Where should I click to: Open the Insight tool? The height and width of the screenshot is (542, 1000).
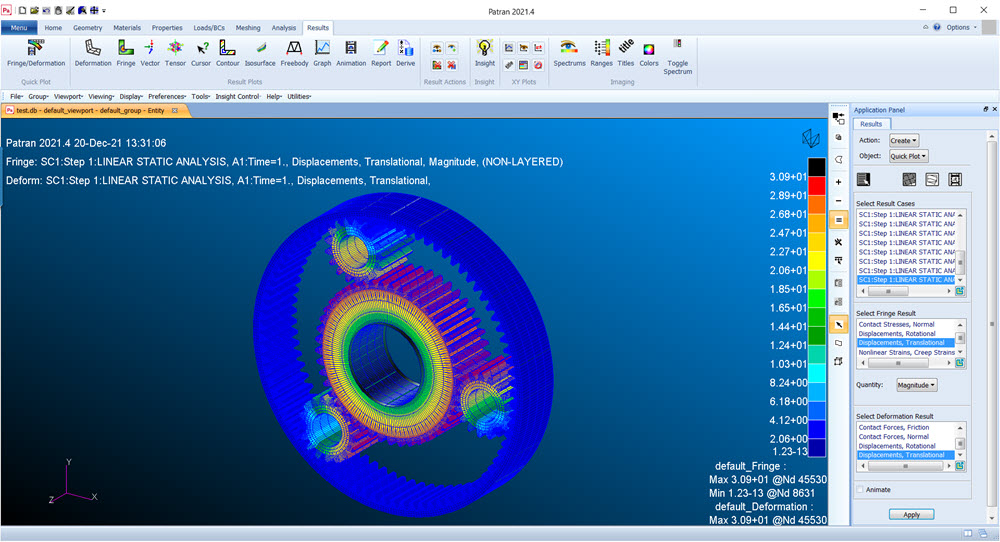tap(485, 52)
